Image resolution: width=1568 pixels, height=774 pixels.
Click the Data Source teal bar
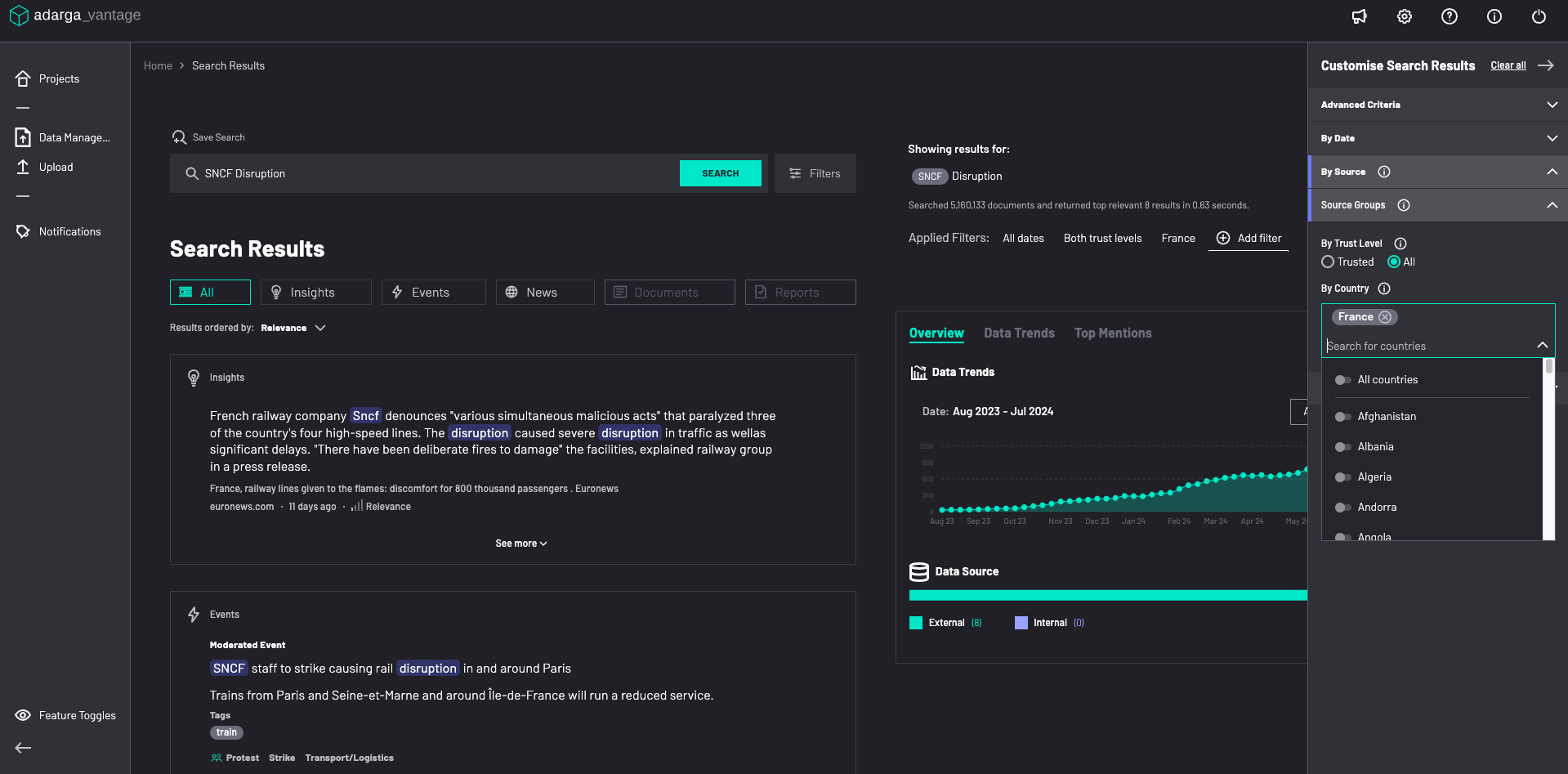[1108, 595]
